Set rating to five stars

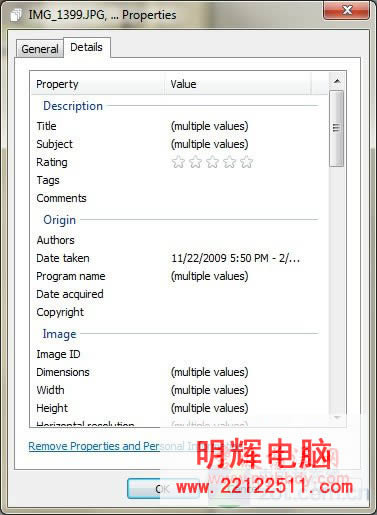pos(246,162)
